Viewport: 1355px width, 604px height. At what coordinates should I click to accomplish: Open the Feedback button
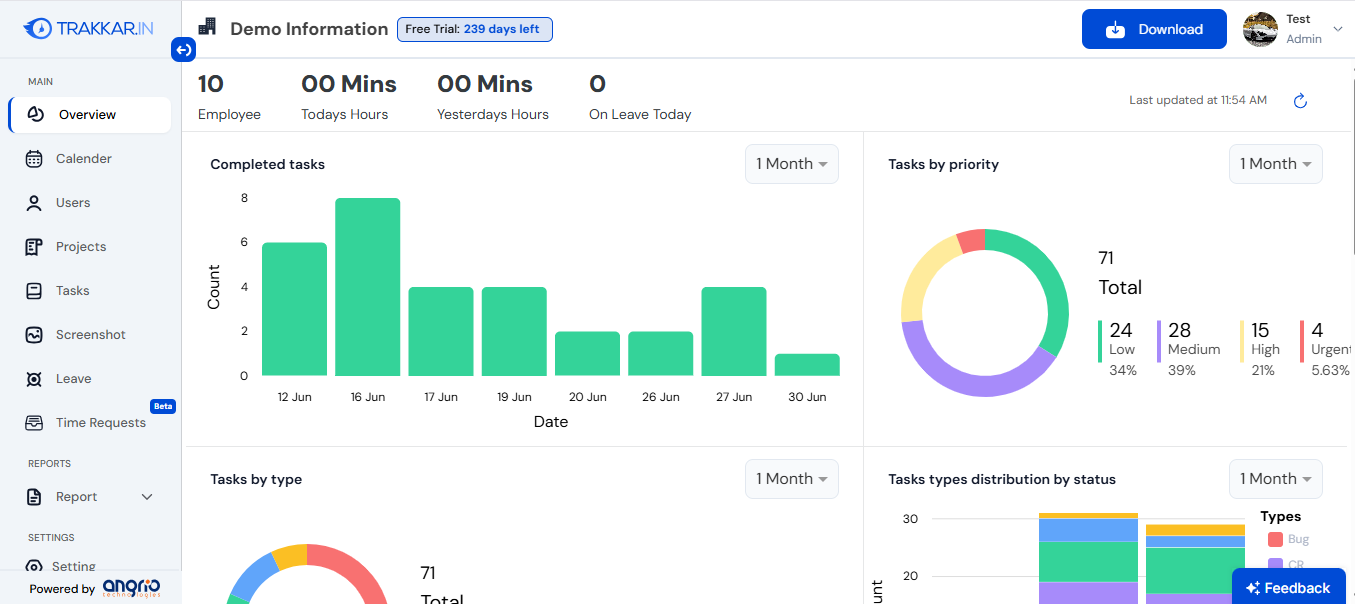[x=1289, y=588]
